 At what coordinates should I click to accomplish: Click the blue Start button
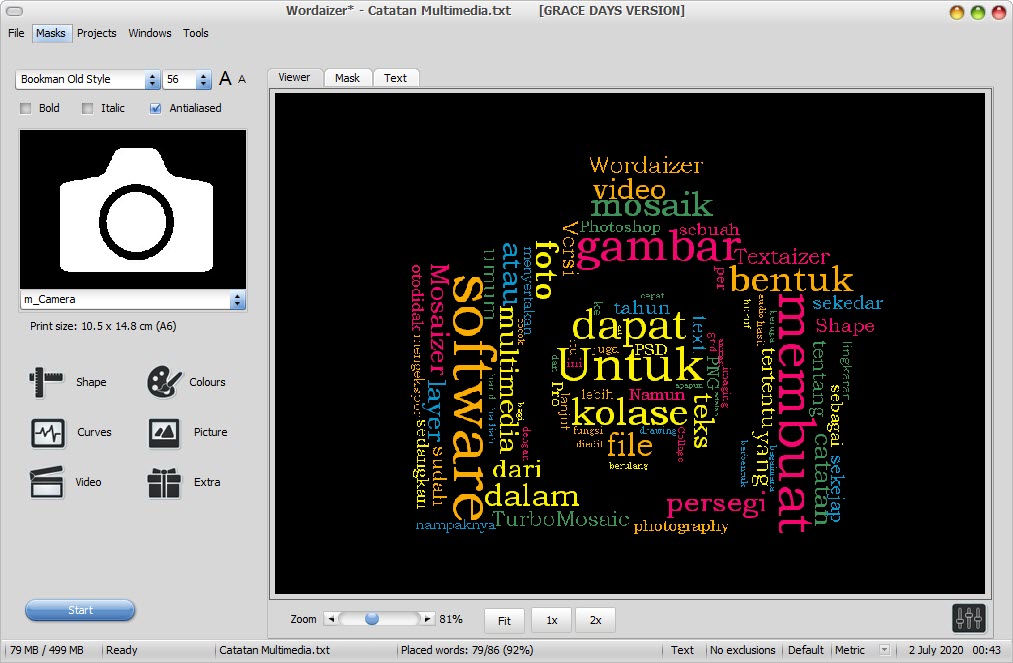point(80,610)
